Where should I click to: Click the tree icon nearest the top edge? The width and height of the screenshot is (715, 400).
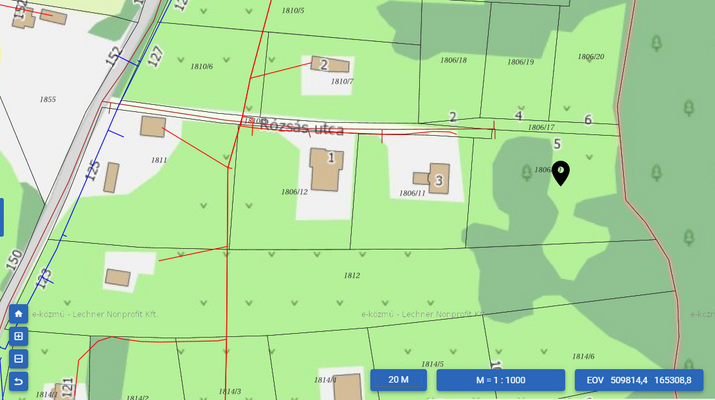[x=657, y=43]
